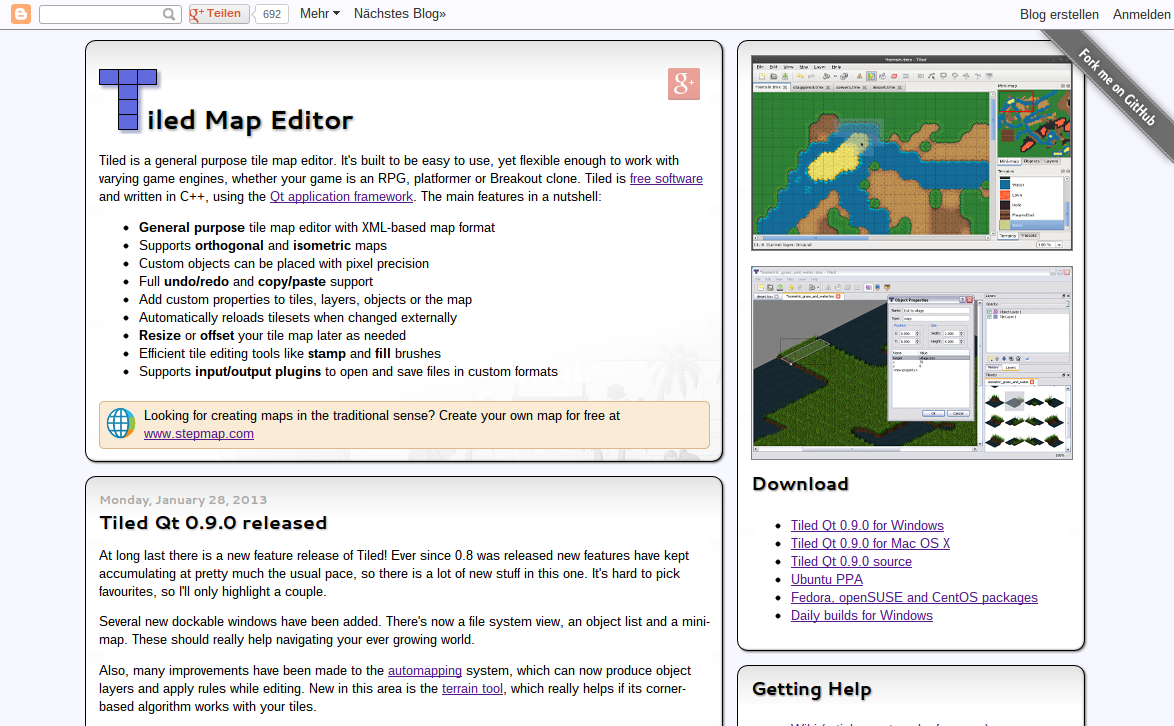The width and height of the screenshot is (1174, 726).
Task: Download Tiled Qt 0.9.0 for Mac OS X
Action: click(870, 543)
